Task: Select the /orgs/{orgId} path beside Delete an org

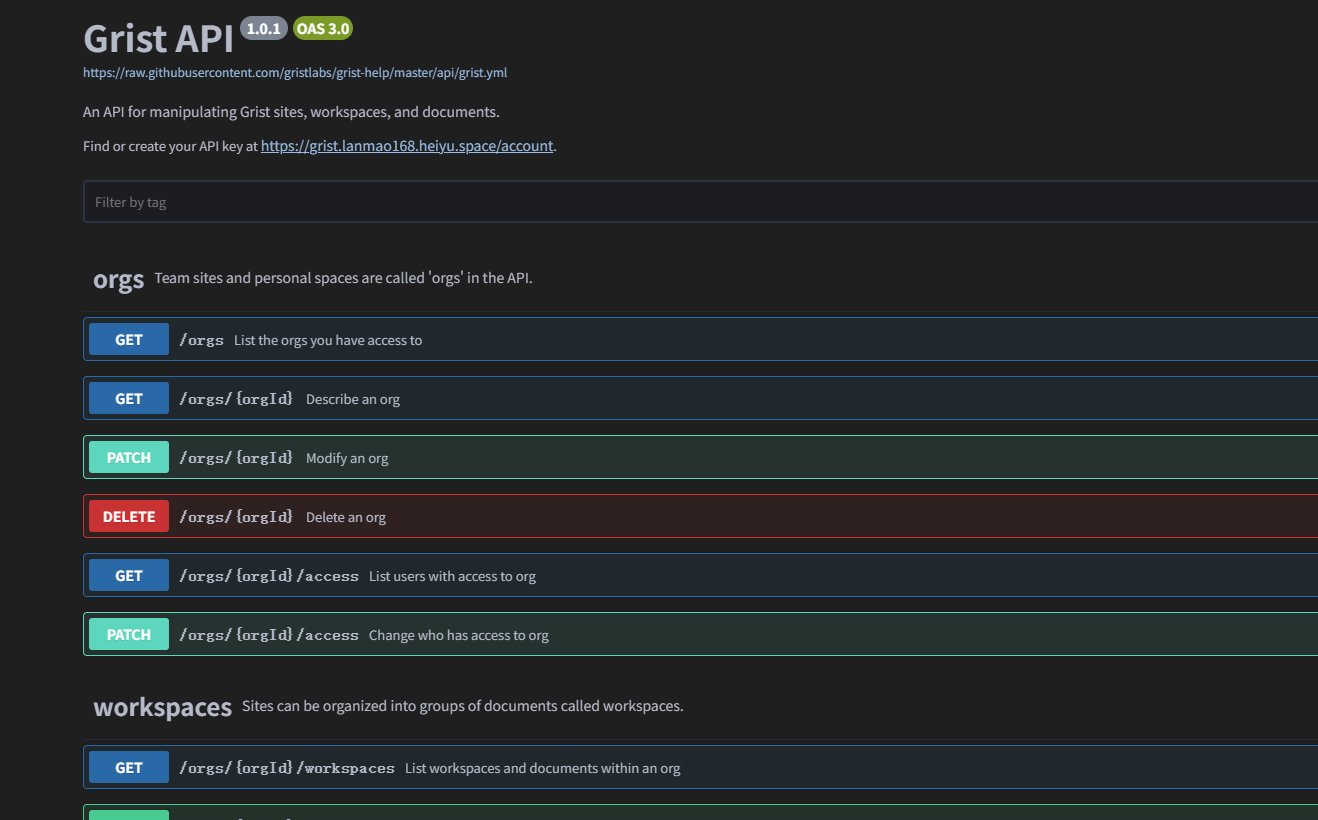Action: (236, 517)
